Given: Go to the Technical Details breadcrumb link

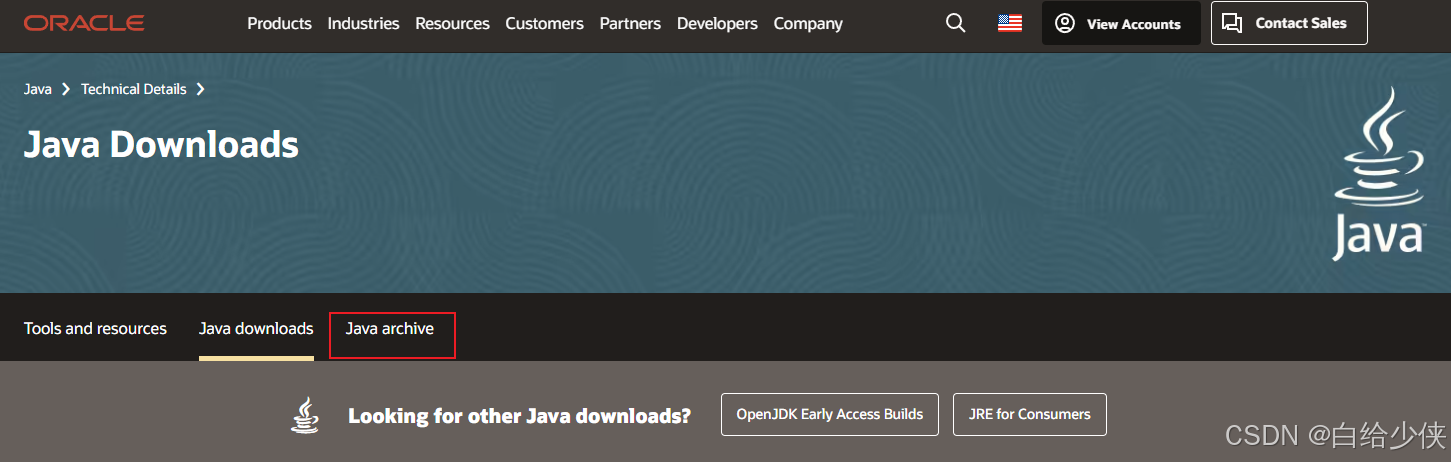Looking at the screenshot, I should (134, 89).
